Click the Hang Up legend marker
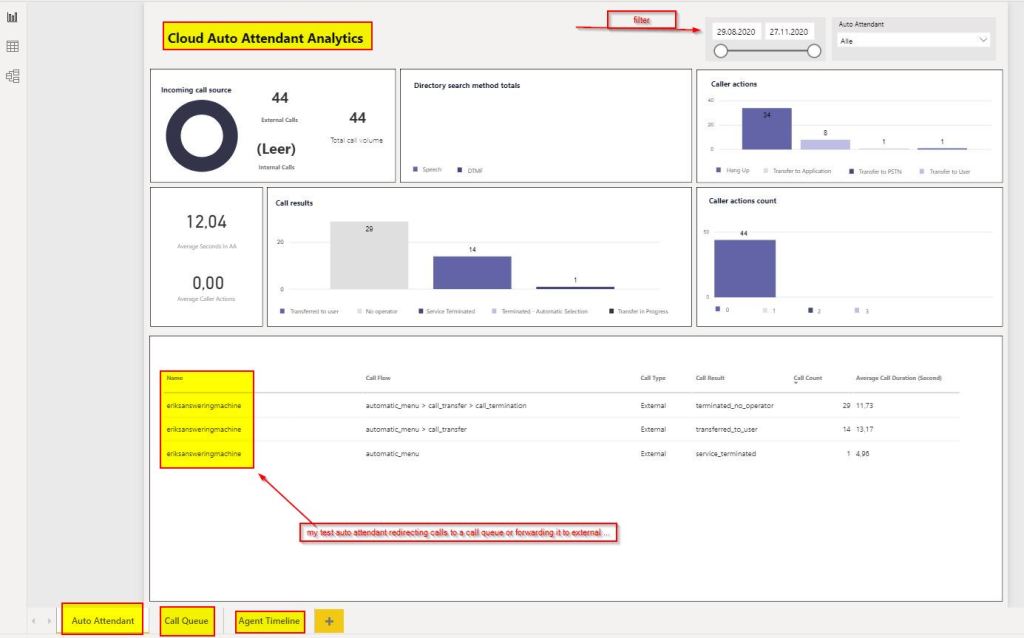 click(718, 171)
